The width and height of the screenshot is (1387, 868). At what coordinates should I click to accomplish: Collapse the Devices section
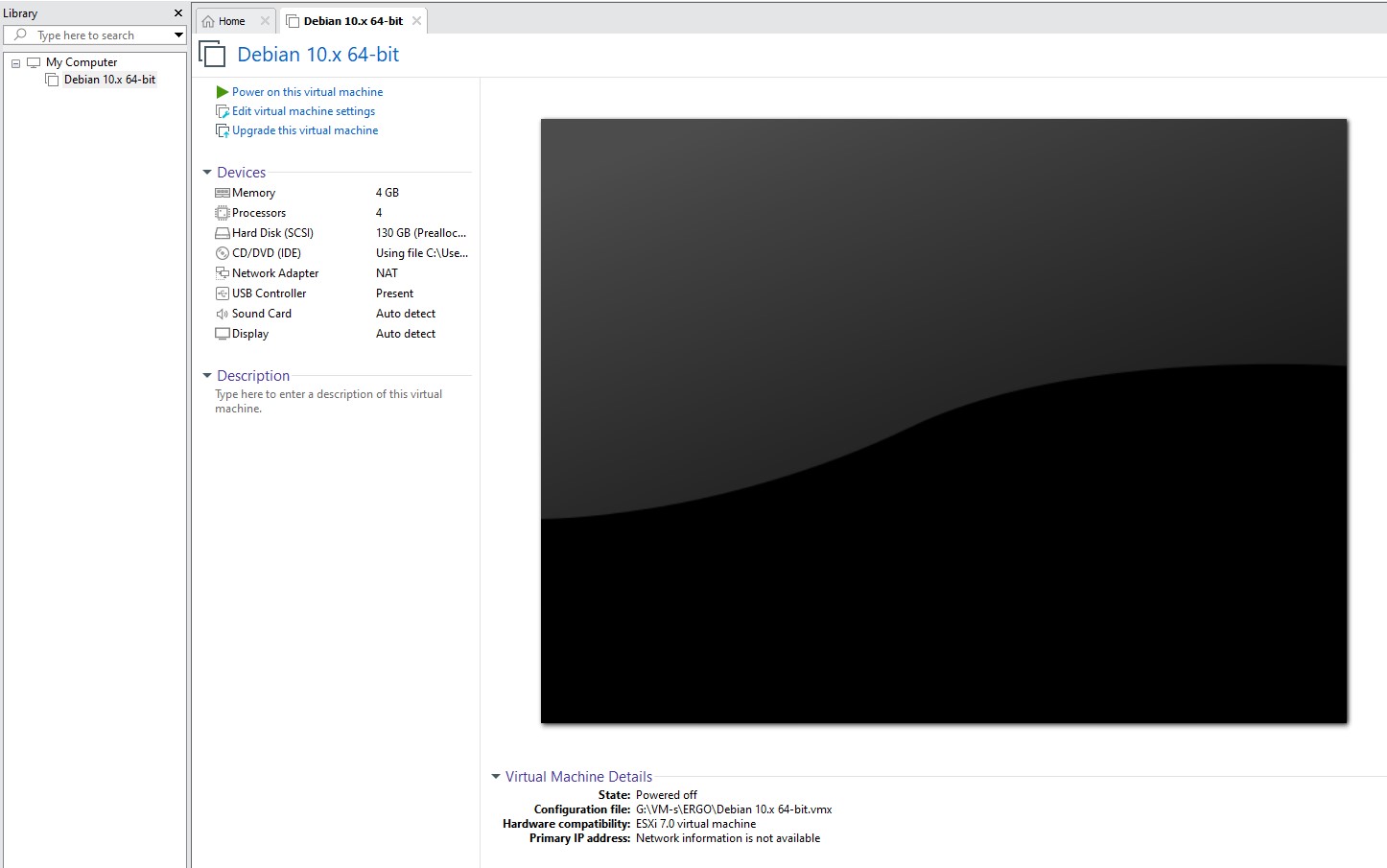[x=207, y=173]
